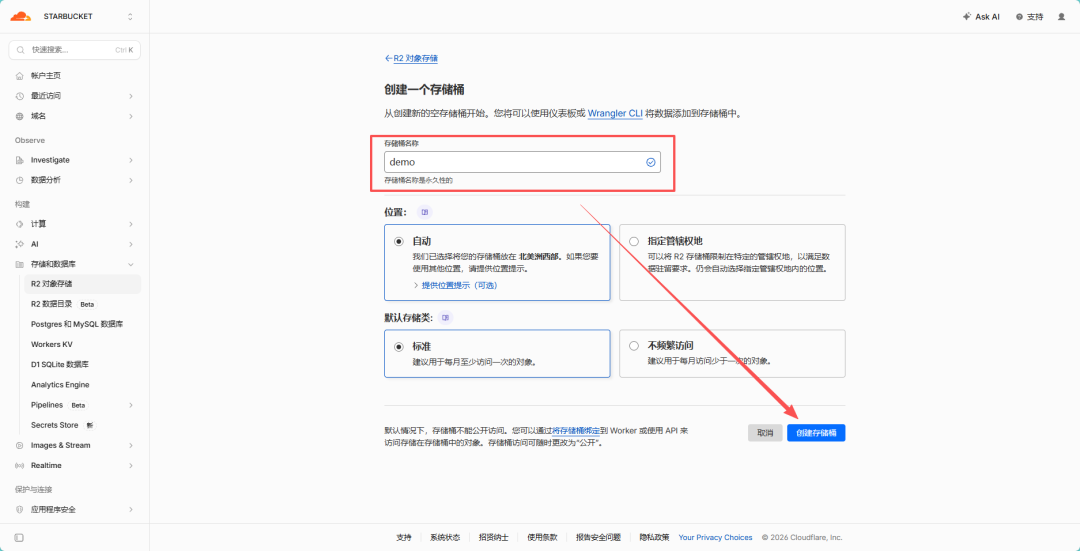This screenshot has height=551, width=1080.
Task: Collapse the storage and databases section
Action: (131, 264)
